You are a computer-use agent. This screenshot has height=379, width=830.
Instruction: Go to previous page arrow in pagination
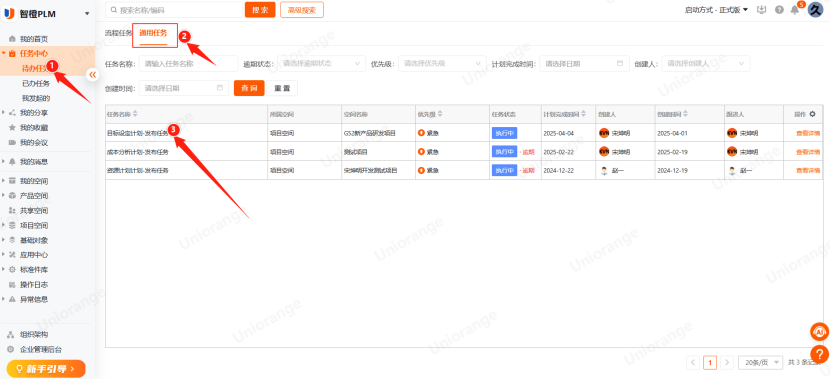(x=693, y=363)
